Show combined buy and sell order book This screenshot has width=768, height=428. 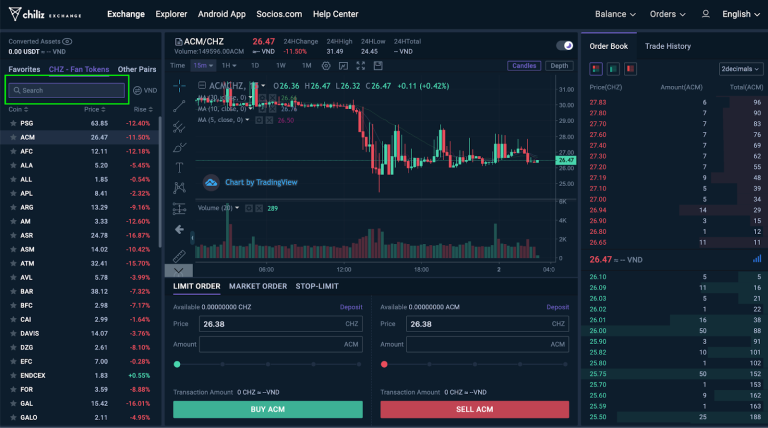(x=596, y=69)
